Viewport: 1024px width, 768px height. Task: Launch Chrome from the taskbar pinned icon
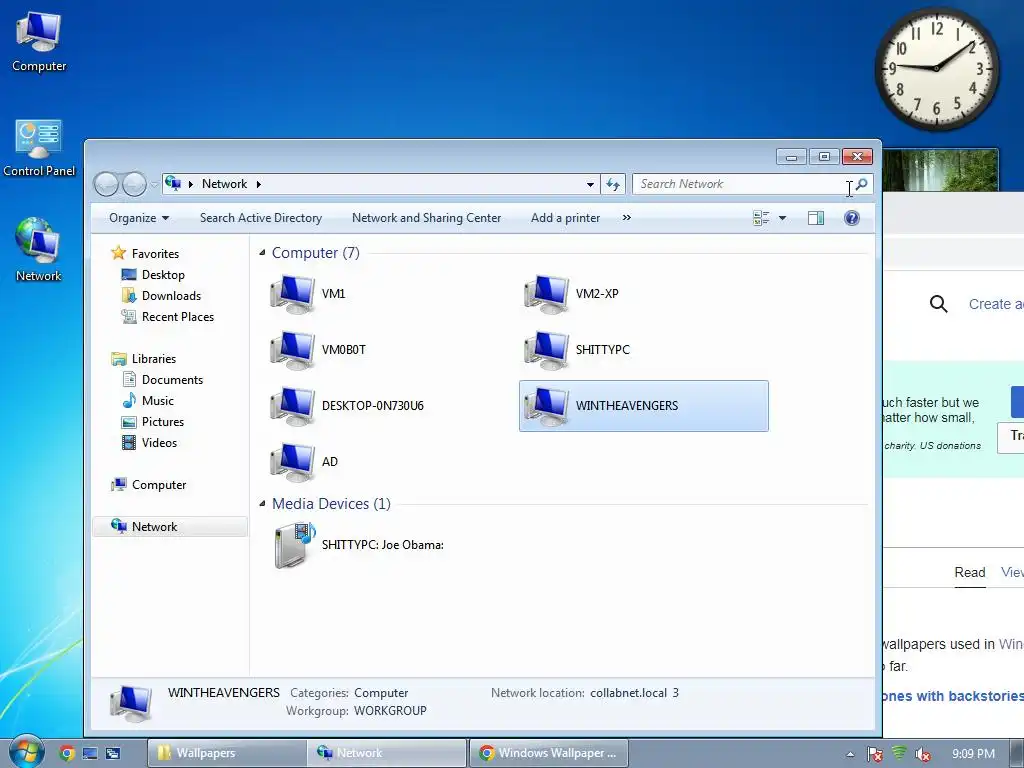pos(67,753)
